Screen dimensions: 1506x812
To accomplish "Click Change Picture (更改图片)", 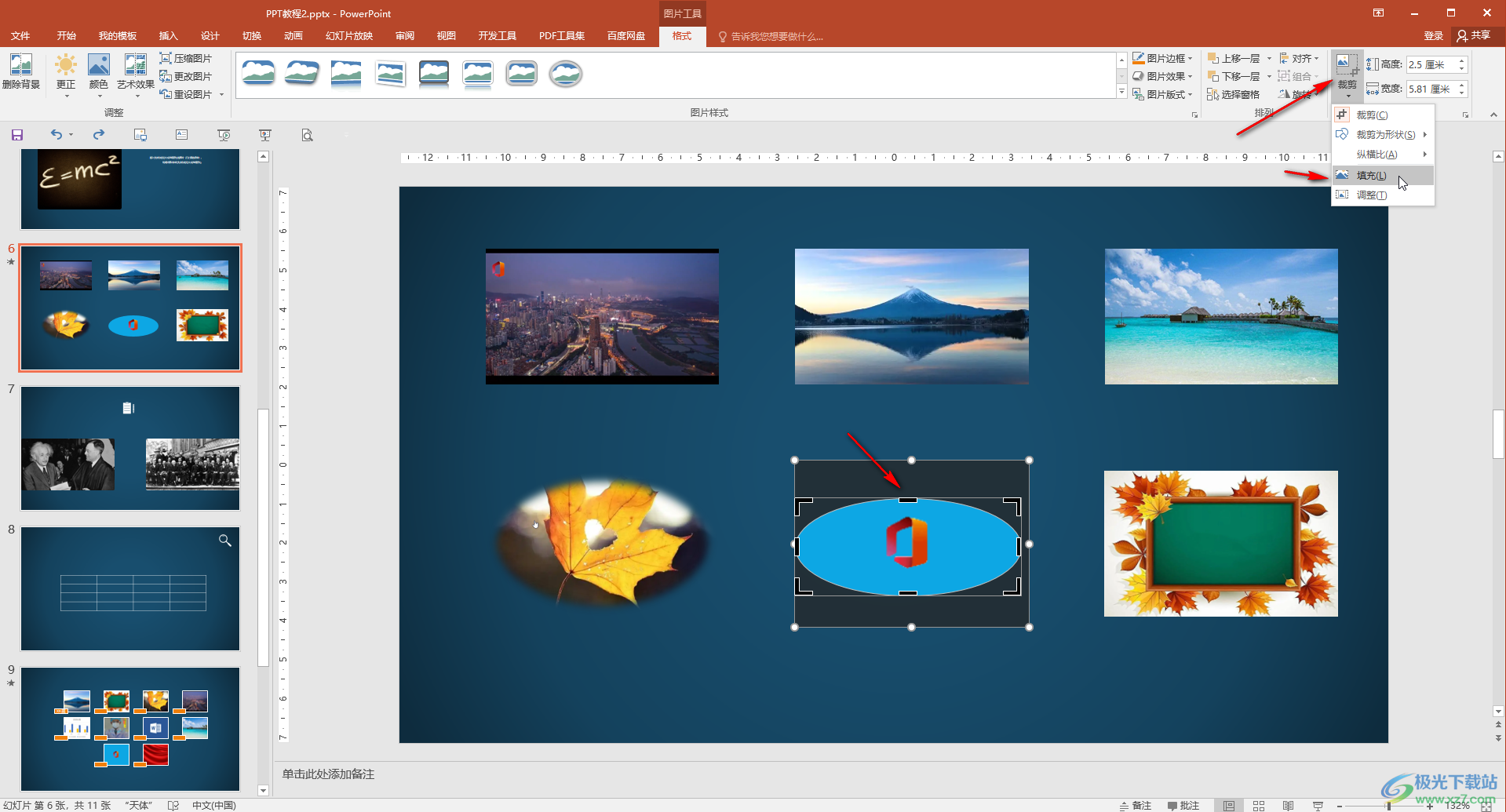I will [186, 76].
